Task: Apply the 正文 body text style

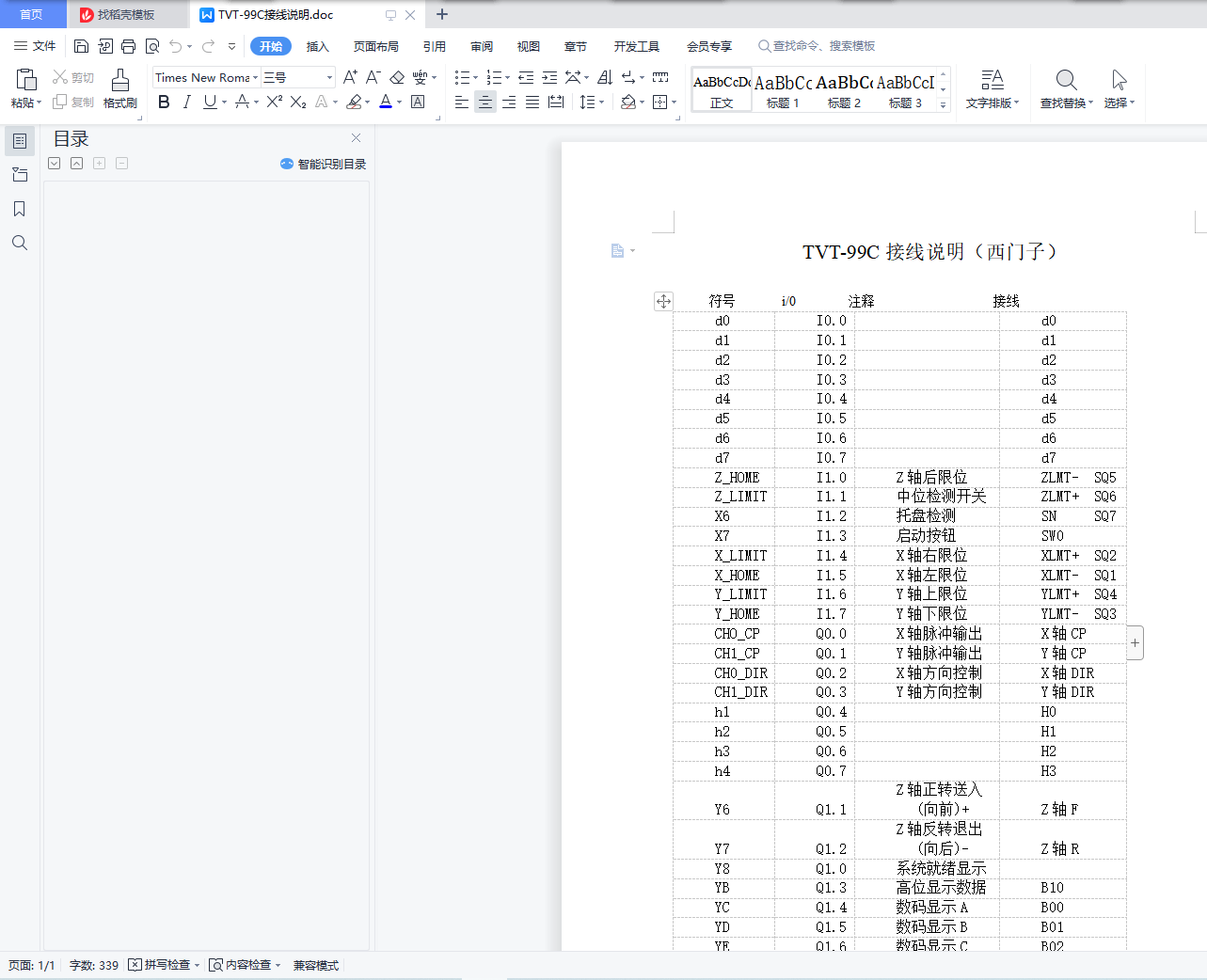Action: point(722,90)
